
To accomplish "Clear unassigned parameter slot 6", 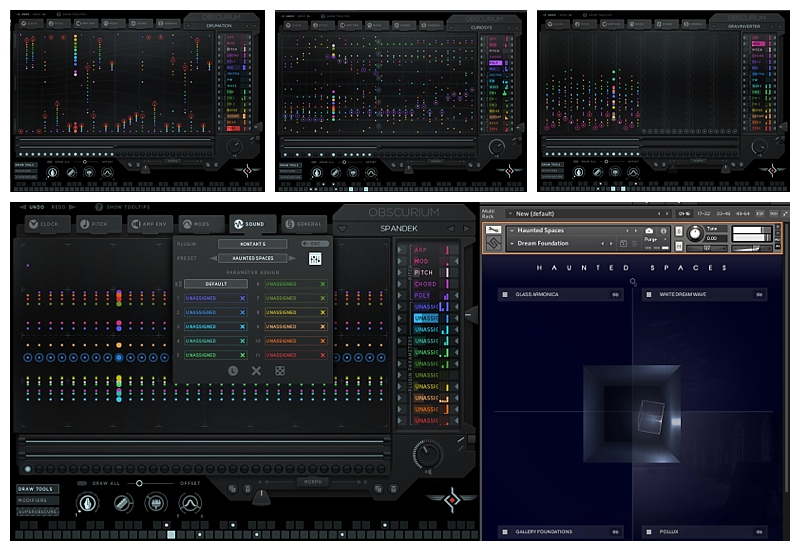I will pyautogui.click(x=322, y=284).
